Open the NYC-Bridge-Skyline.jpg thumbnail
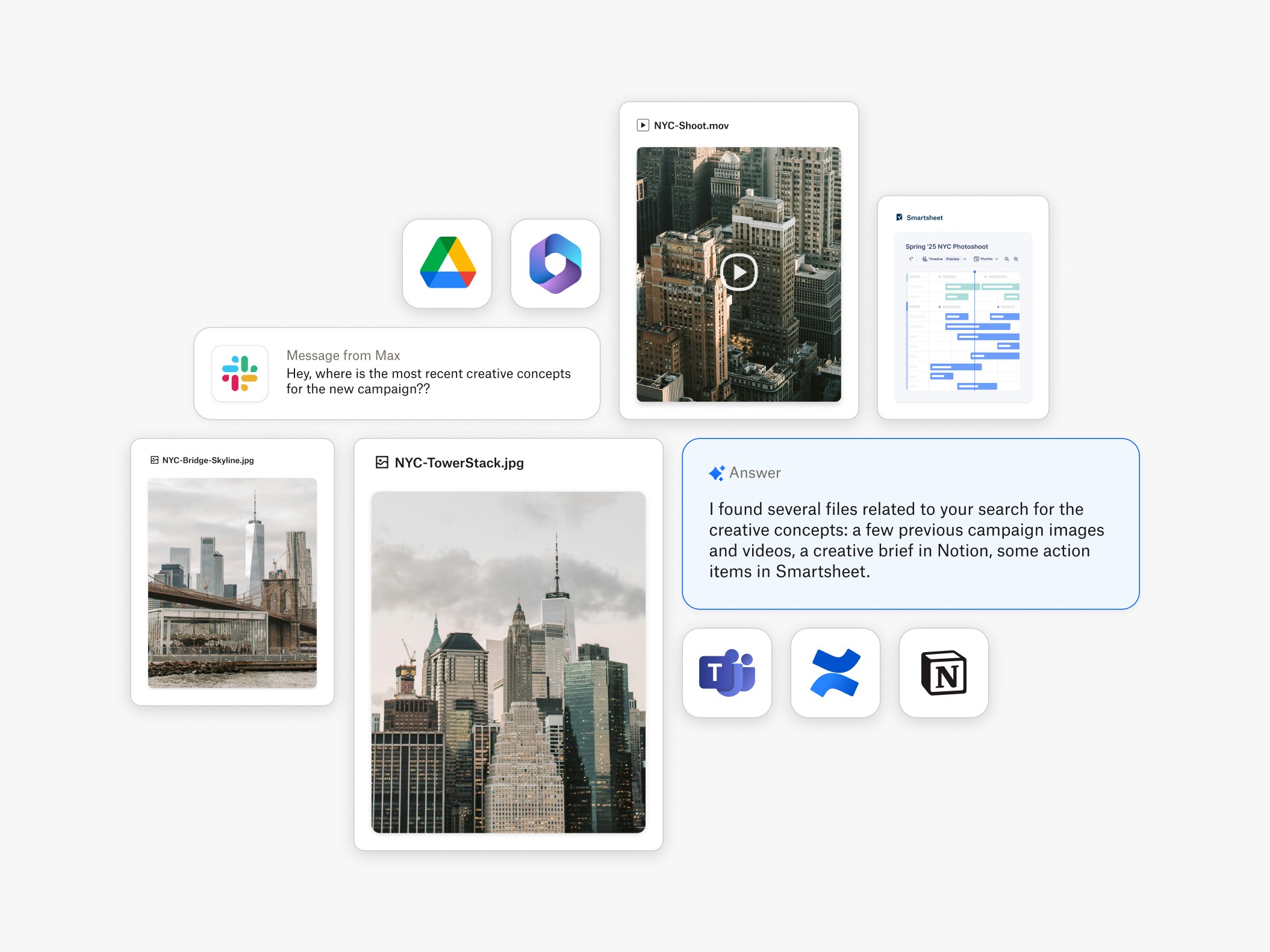 (232, 582)
